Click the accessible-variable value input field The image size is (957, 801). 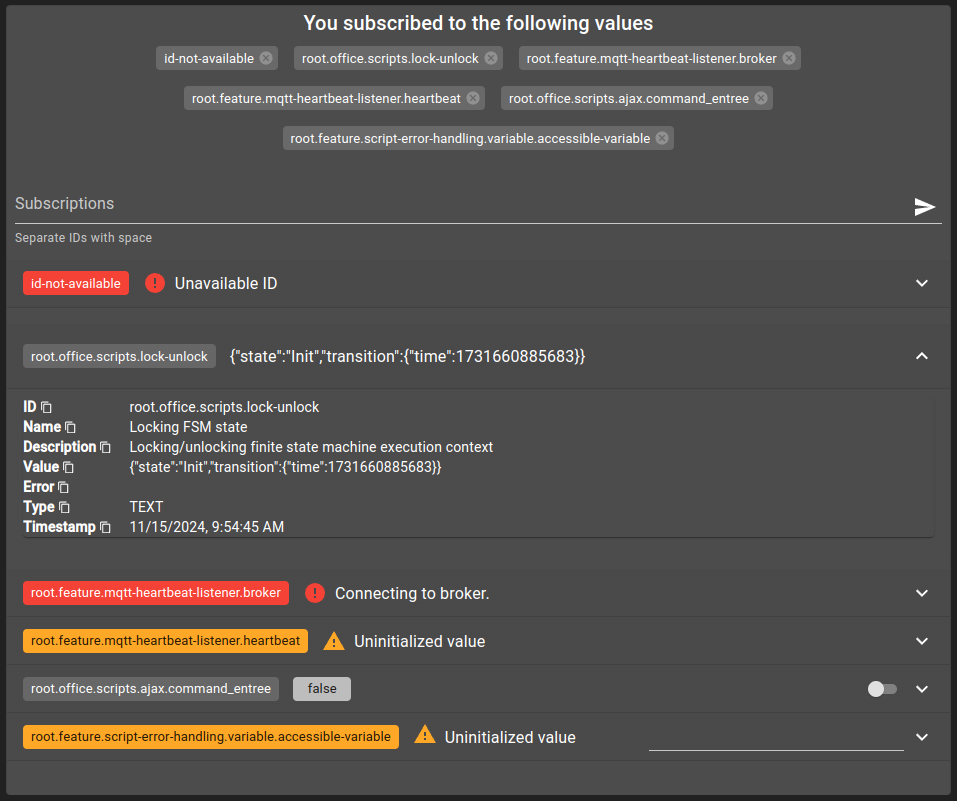click(x=776, y=738)
